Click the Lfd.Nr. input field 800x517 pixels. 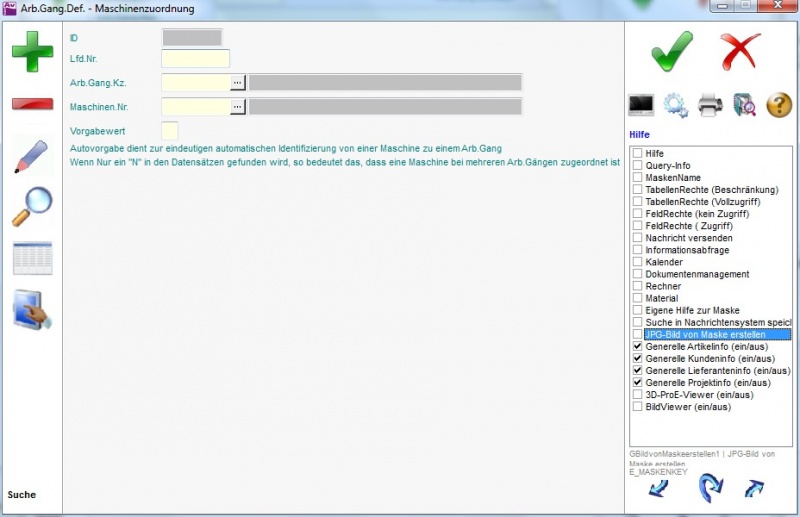pyautogui.click(x=195, y=58)
